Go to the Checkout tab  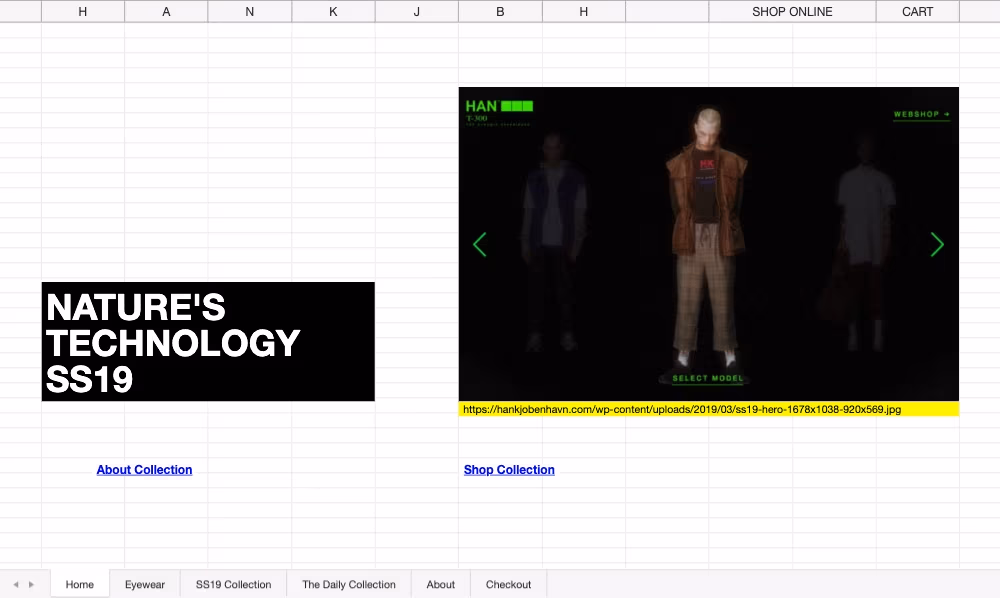click(508, 584)
